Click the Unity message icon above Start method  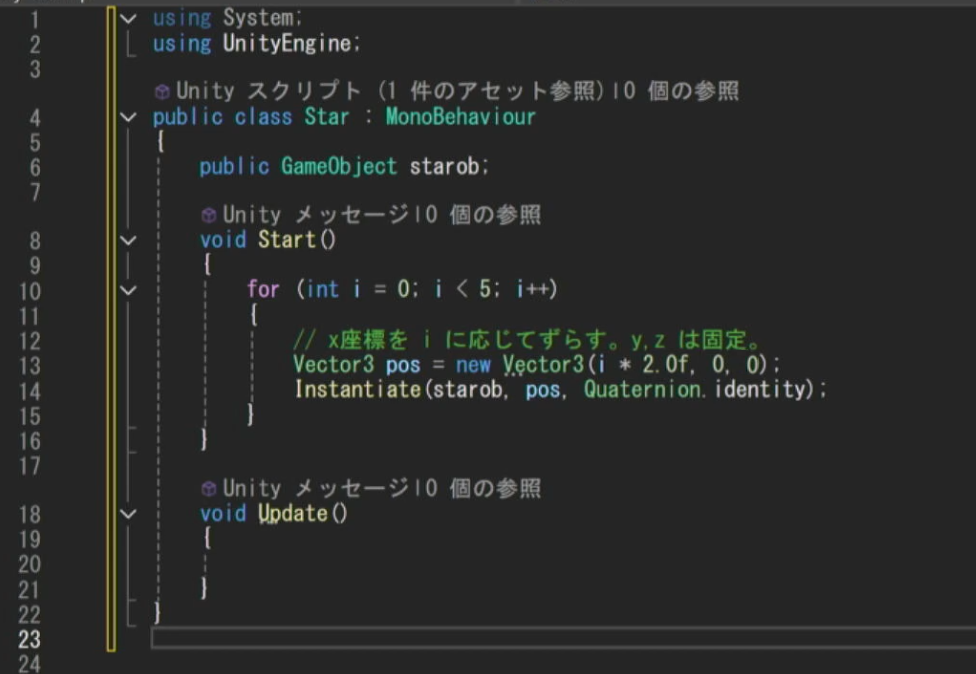(x=208, y=215)
